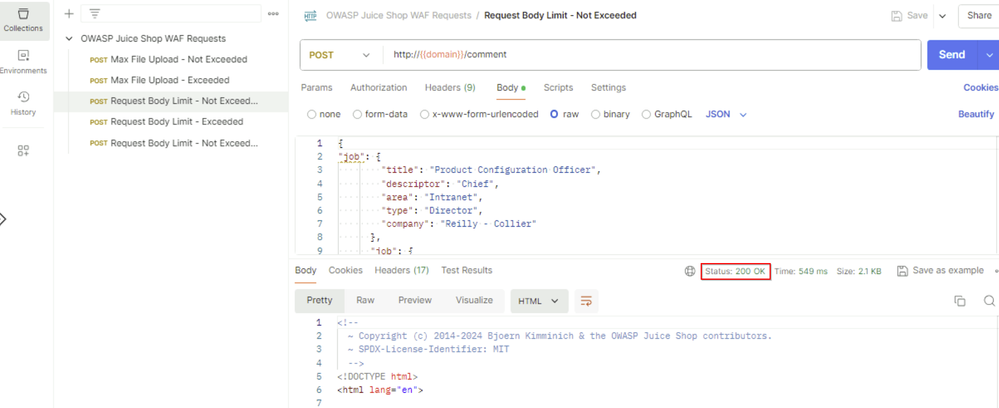The image size is (999, 408).
Task: Open the Collections sidebar panel
Action: coord(23,20)
